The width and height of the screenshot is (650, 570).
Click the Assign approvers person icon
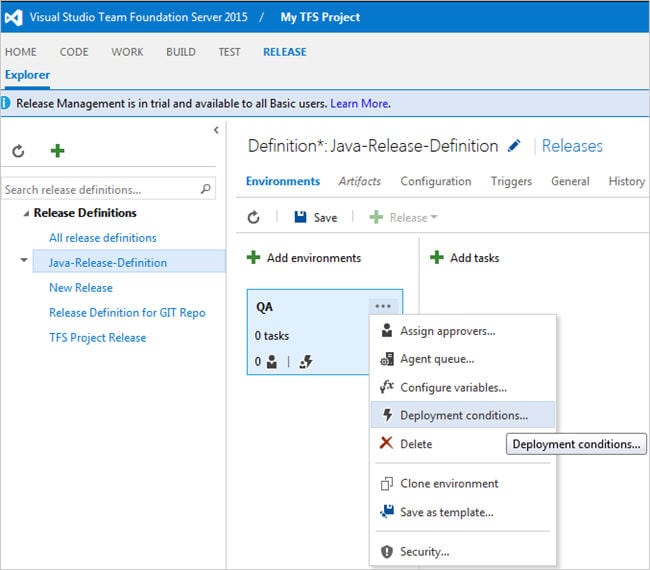pos(387,330)
